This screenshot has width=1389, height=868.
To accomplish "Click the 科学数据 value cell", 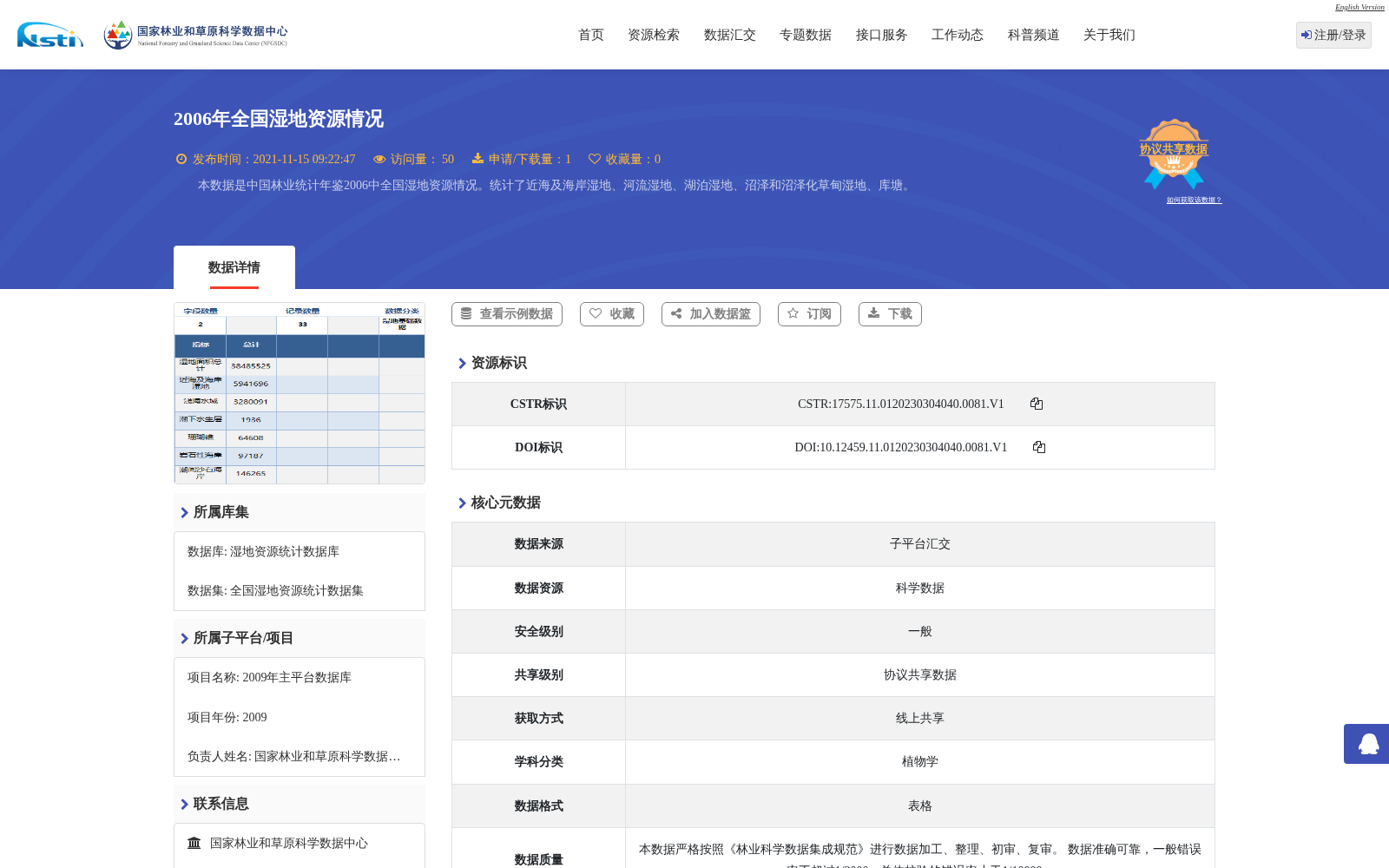I will coord(919,588).
